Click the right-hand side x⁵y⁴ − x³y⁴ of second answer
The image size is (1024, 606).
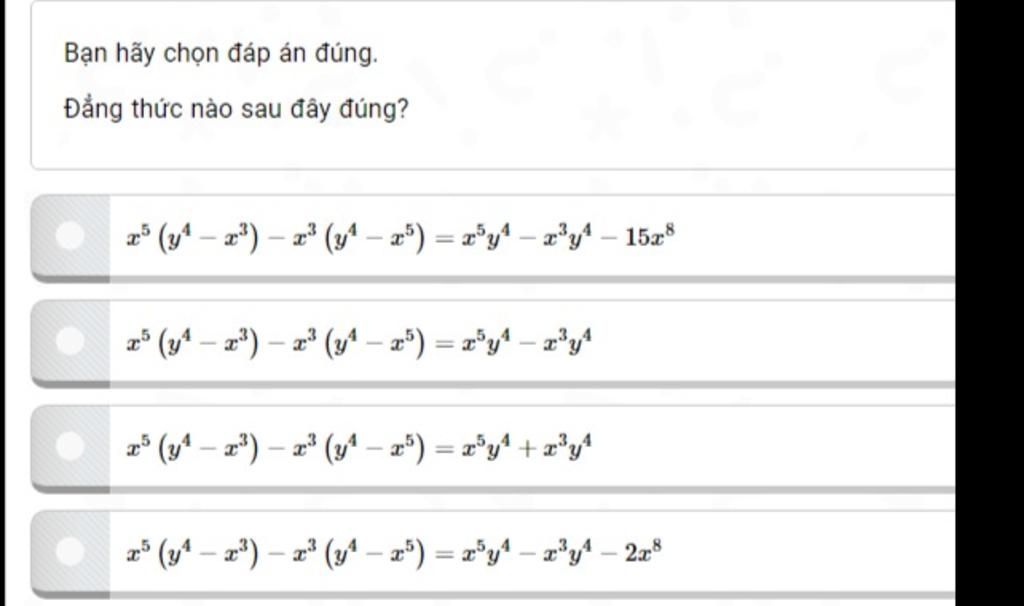click(526, 342)
